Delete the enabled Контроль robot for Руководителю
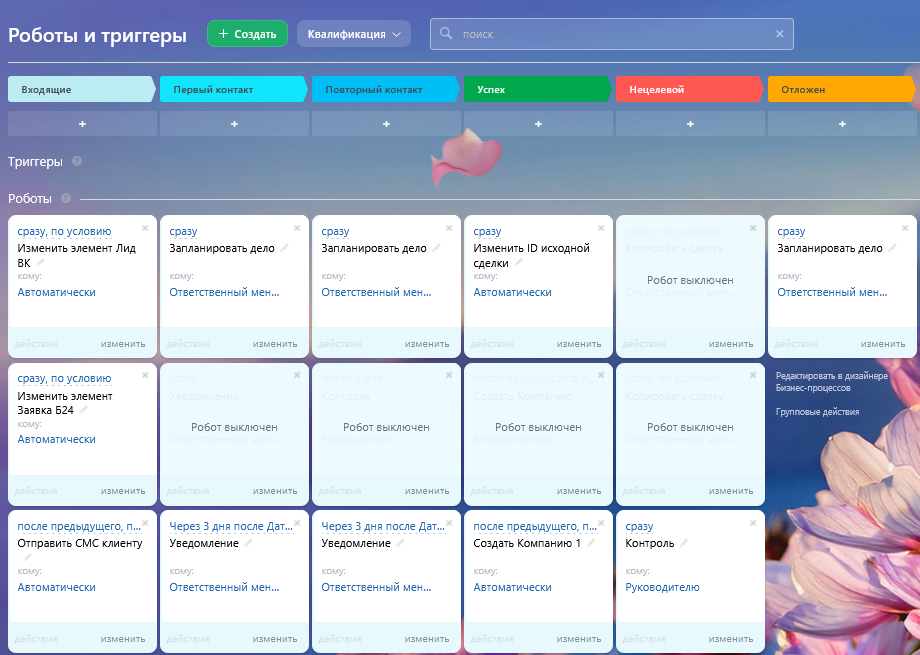The height and width of the screenshot is (655, 920). pyautogui.click(x=753, y=523)
